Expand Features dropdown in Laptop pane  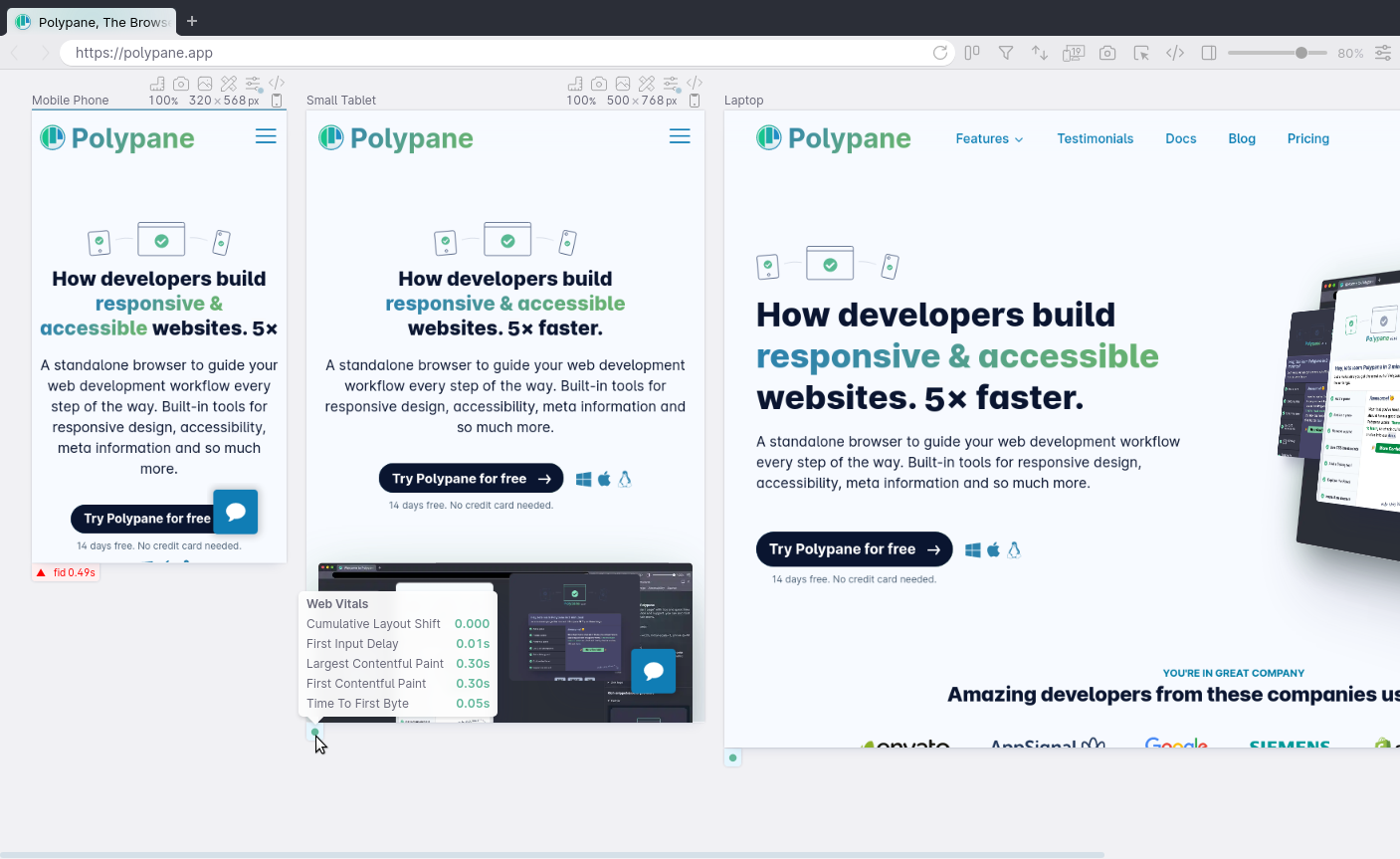click(x=989, y=138)
